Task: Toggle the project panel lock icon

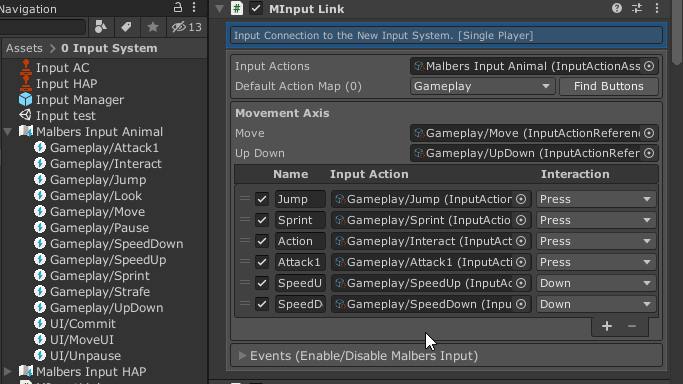Action: point(178,7)
